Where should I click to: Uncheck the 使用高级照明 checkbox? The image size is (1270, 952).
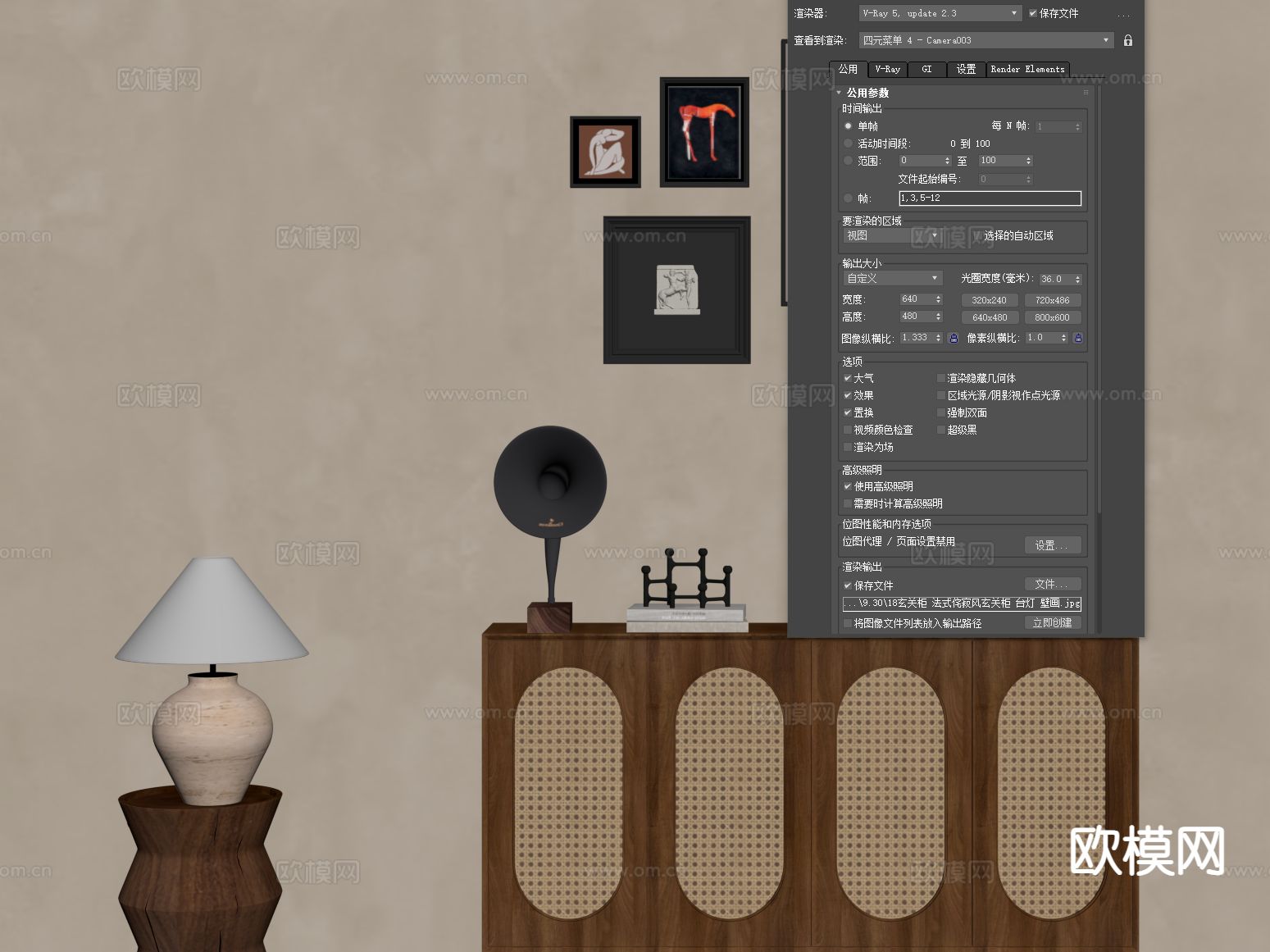(x=848, y=486)
